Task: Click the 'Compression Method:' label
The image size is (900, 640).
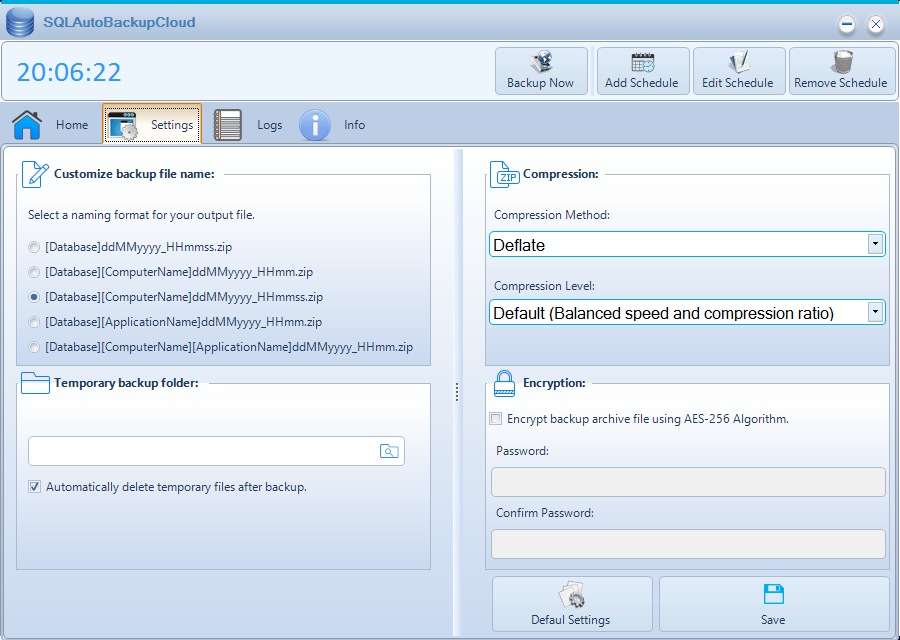Action: pos(552,215)
